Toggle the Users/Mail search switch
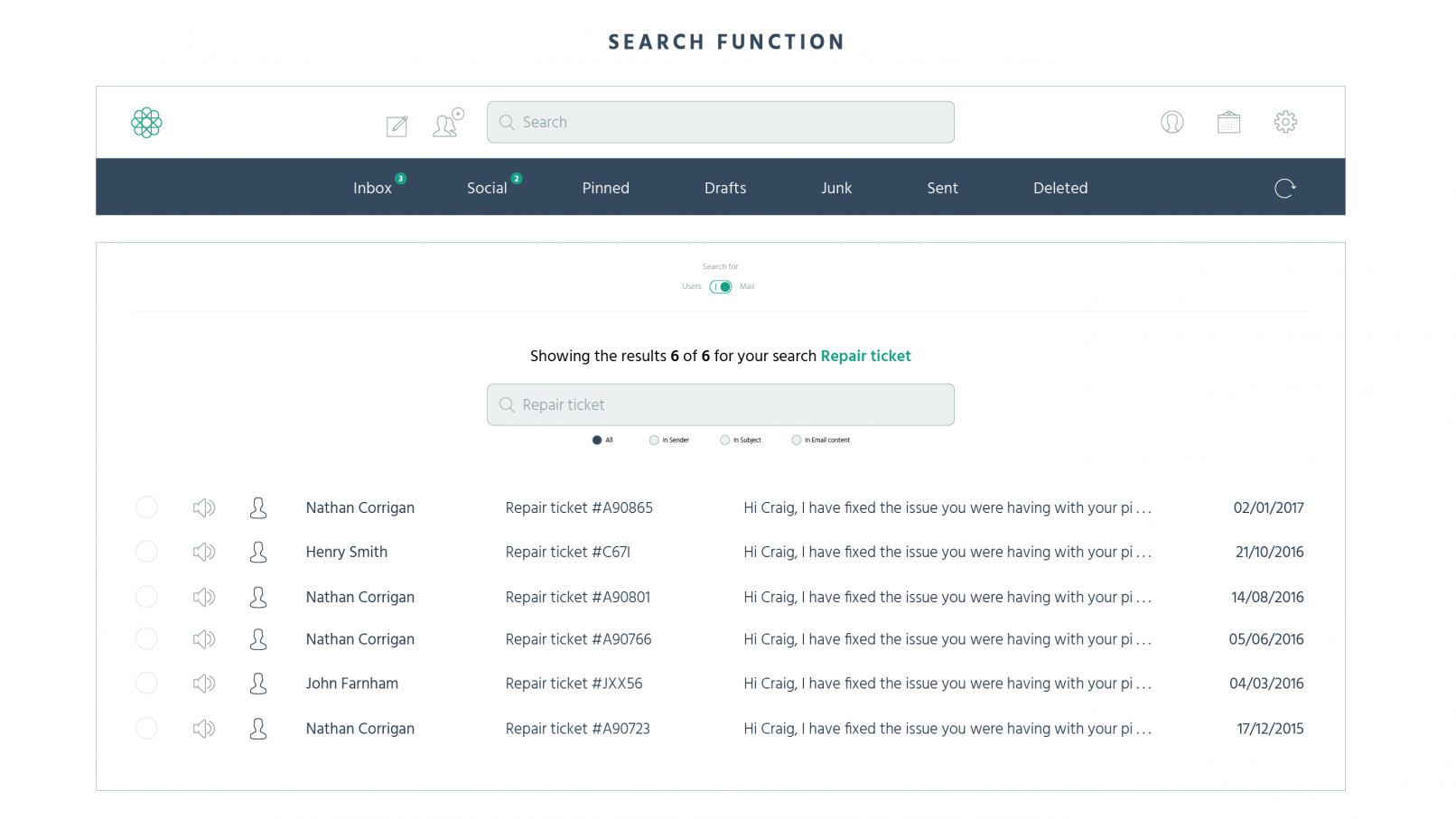This screenshot has width=1456, height=819. tap(721, 287)
